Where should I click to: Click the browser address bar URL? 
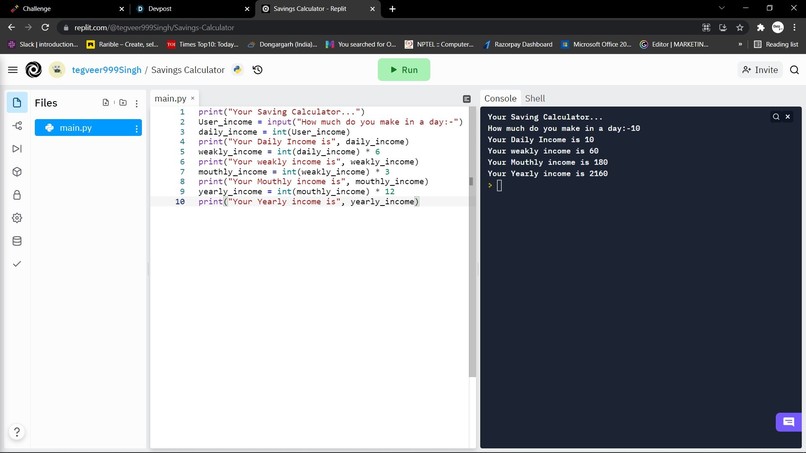154,27
